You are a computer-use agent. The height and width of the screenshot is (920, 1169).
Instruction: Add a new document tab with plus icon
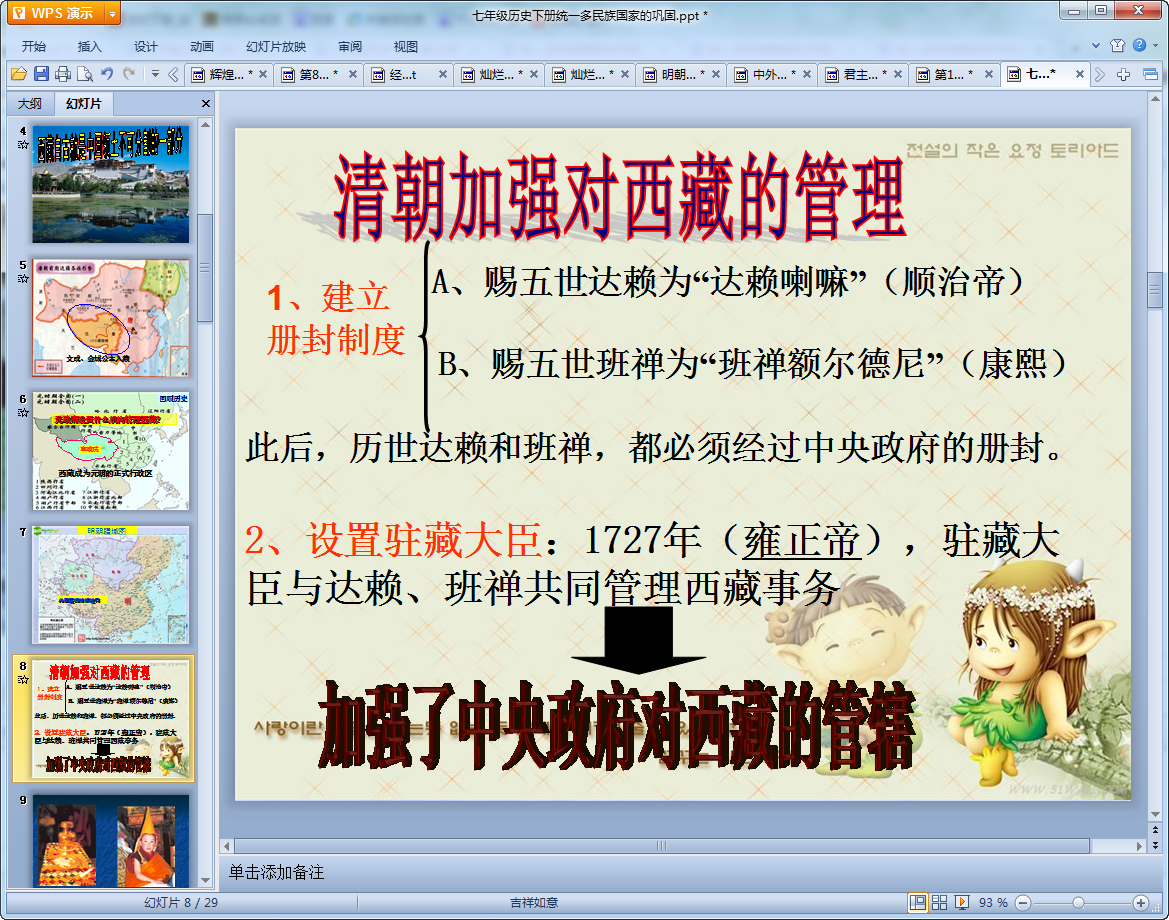click(x=1124, y=74)
